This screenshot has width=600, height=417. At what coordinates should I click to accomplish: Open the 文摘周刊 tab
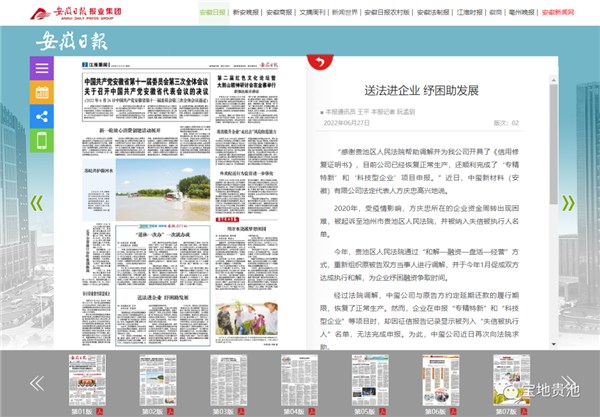coord(312,12)
